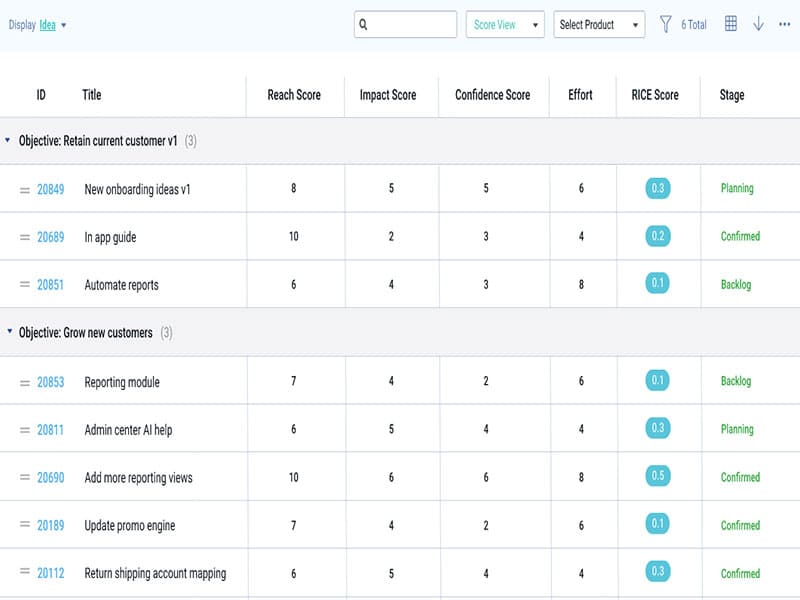Open the Display Idea dropdown
The height and width of the screenshot is (600, 800).
48,26
